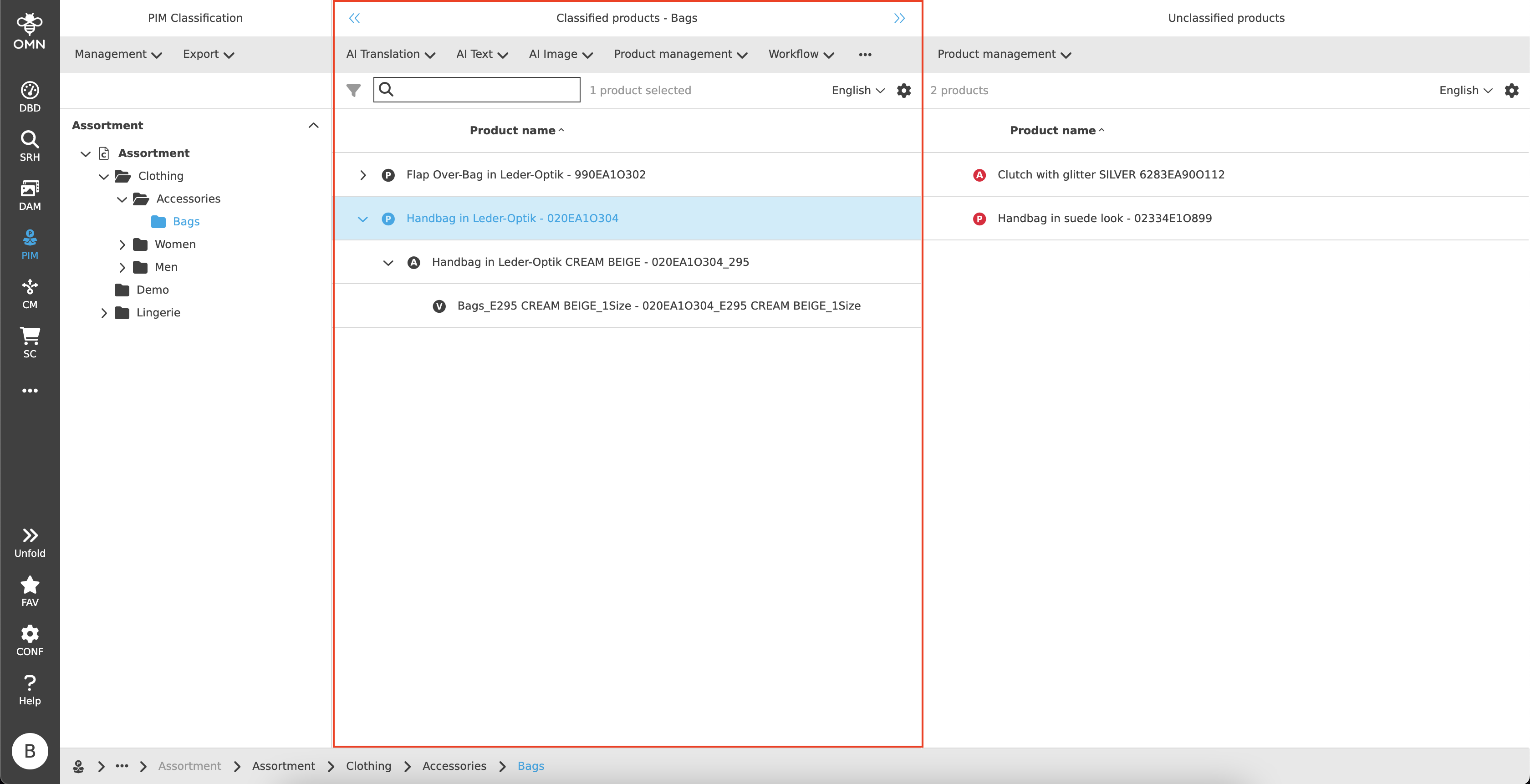The width and height of the screenshot is (1530, 784).
Task: Open English language dropdown in Unclassified products
Action: click(1465, 90)
